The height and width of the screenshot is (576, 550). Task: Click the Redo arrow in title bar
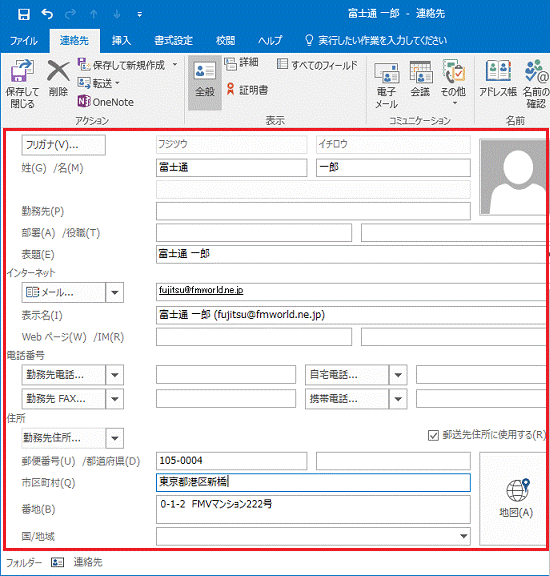70,14
